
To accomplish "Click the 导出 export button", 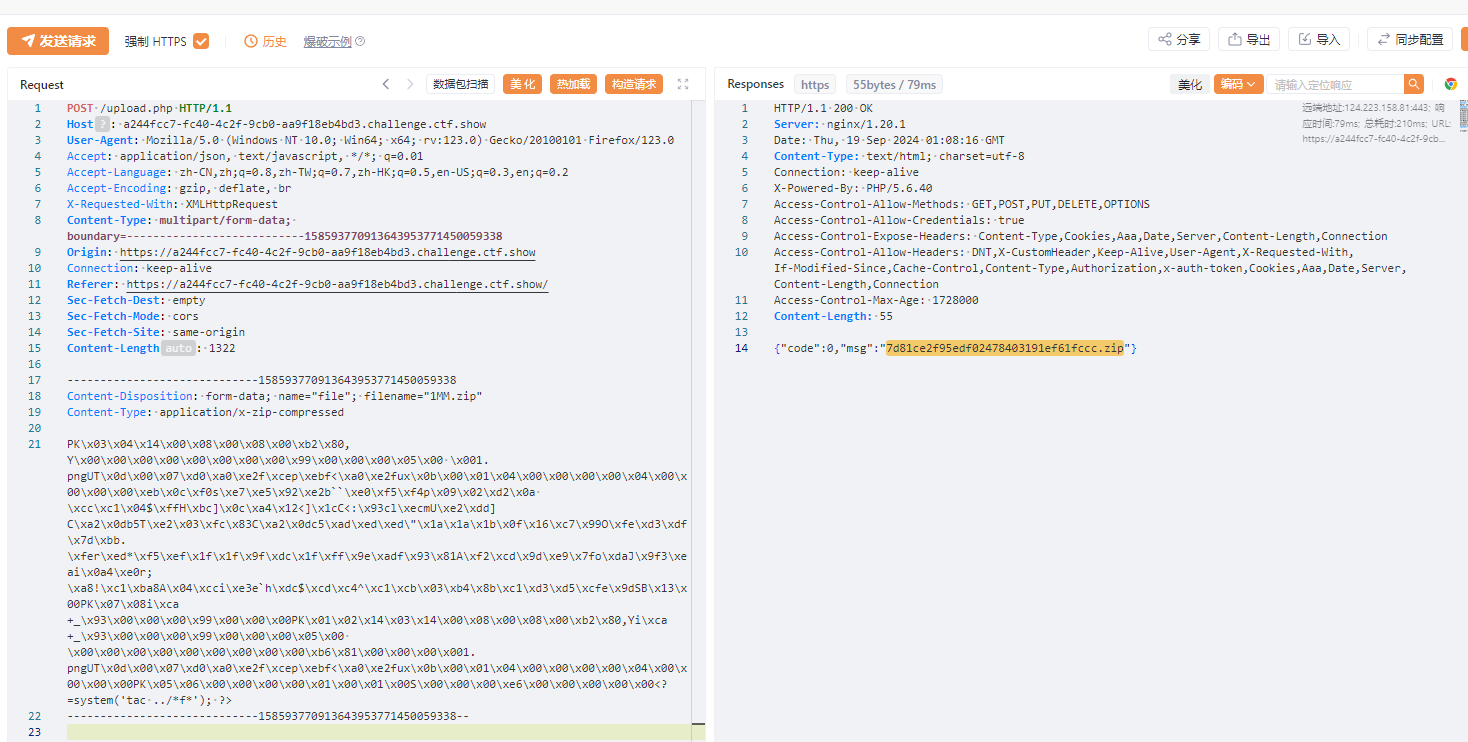I will pyautogui.click(x=1249, y=39).
